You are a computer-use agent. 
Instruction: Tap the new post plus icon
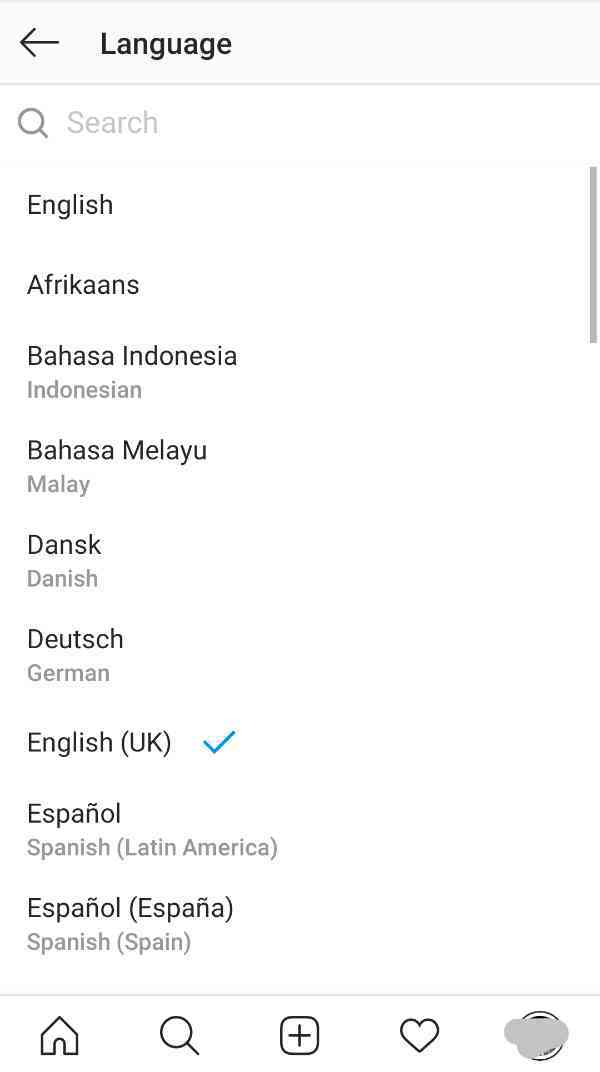(299, 1035)
